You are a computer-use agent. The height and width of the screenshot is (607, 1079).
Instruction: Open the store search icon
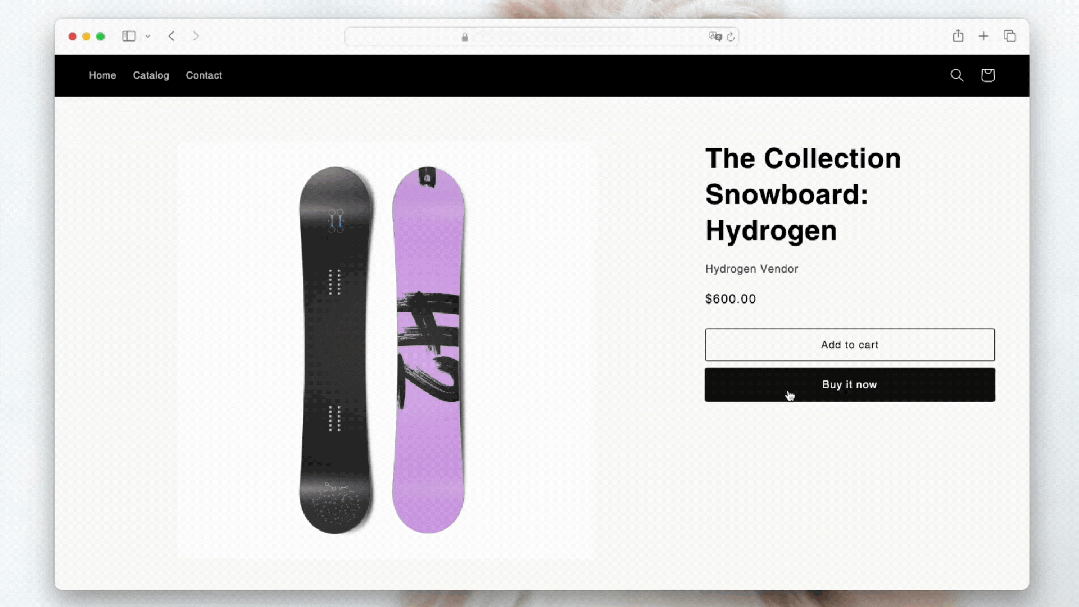pyautogui.click(x=957, y=75)
